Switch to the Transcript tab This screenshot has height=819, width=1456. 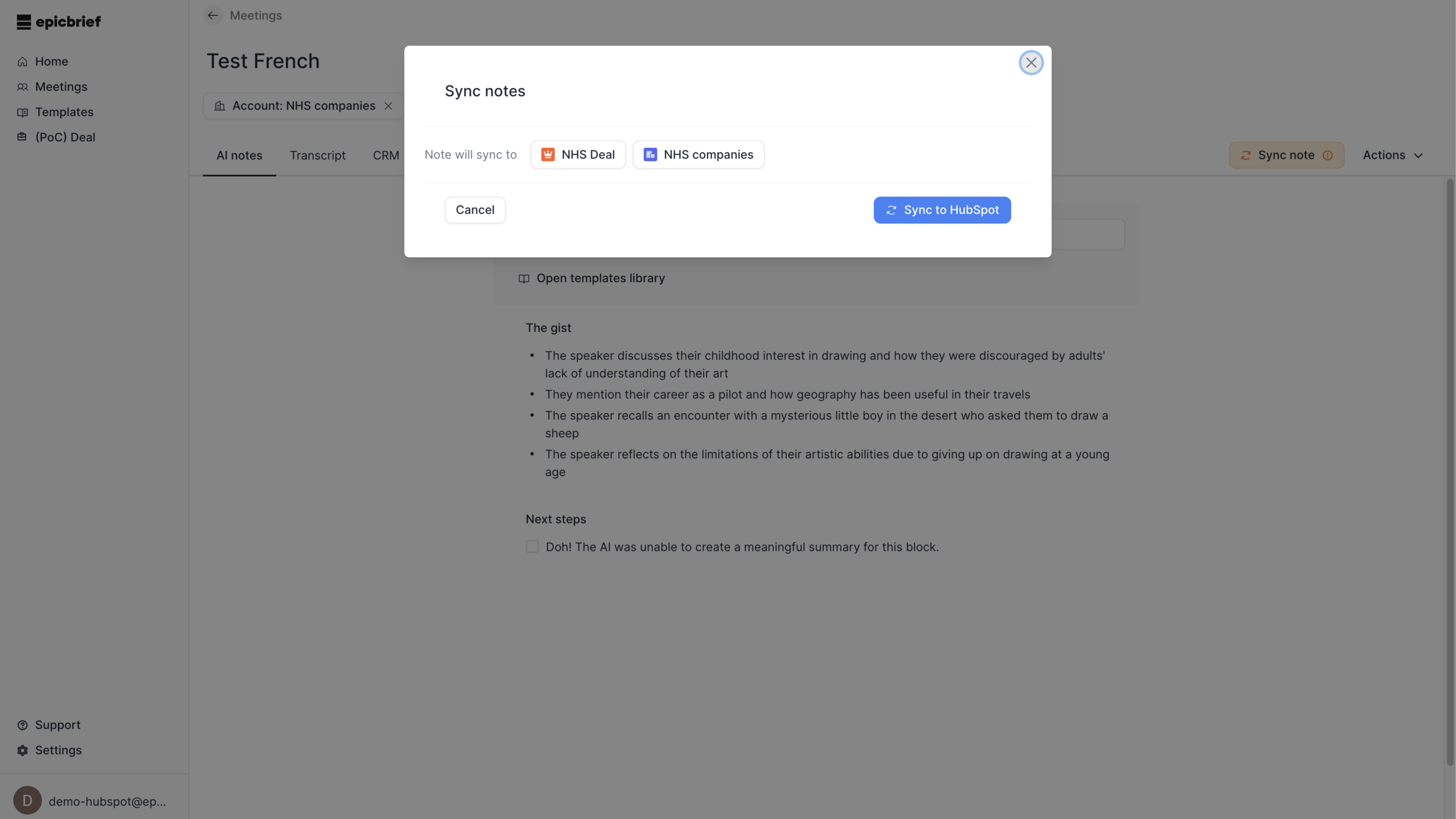point(318,156)
